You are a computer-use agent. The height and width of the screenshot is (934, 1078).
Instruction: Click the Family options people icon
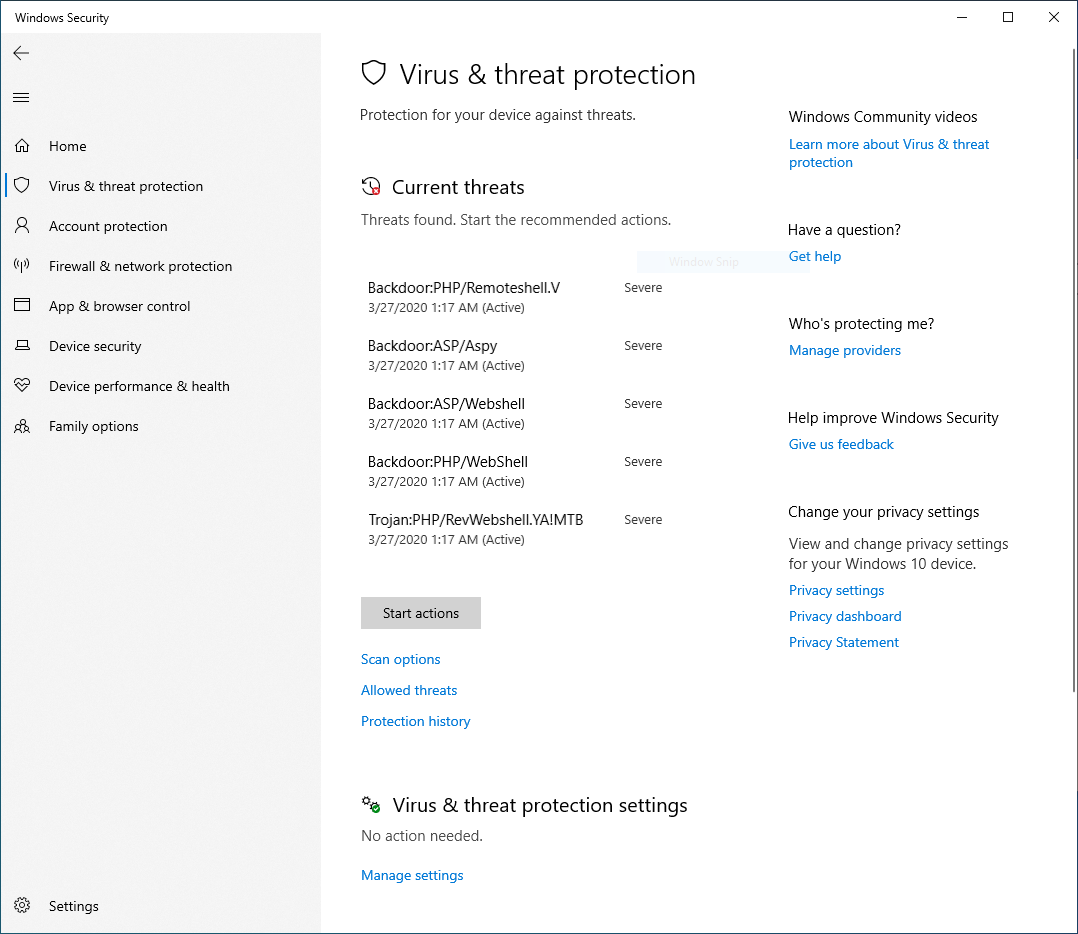tap(22, 426)
